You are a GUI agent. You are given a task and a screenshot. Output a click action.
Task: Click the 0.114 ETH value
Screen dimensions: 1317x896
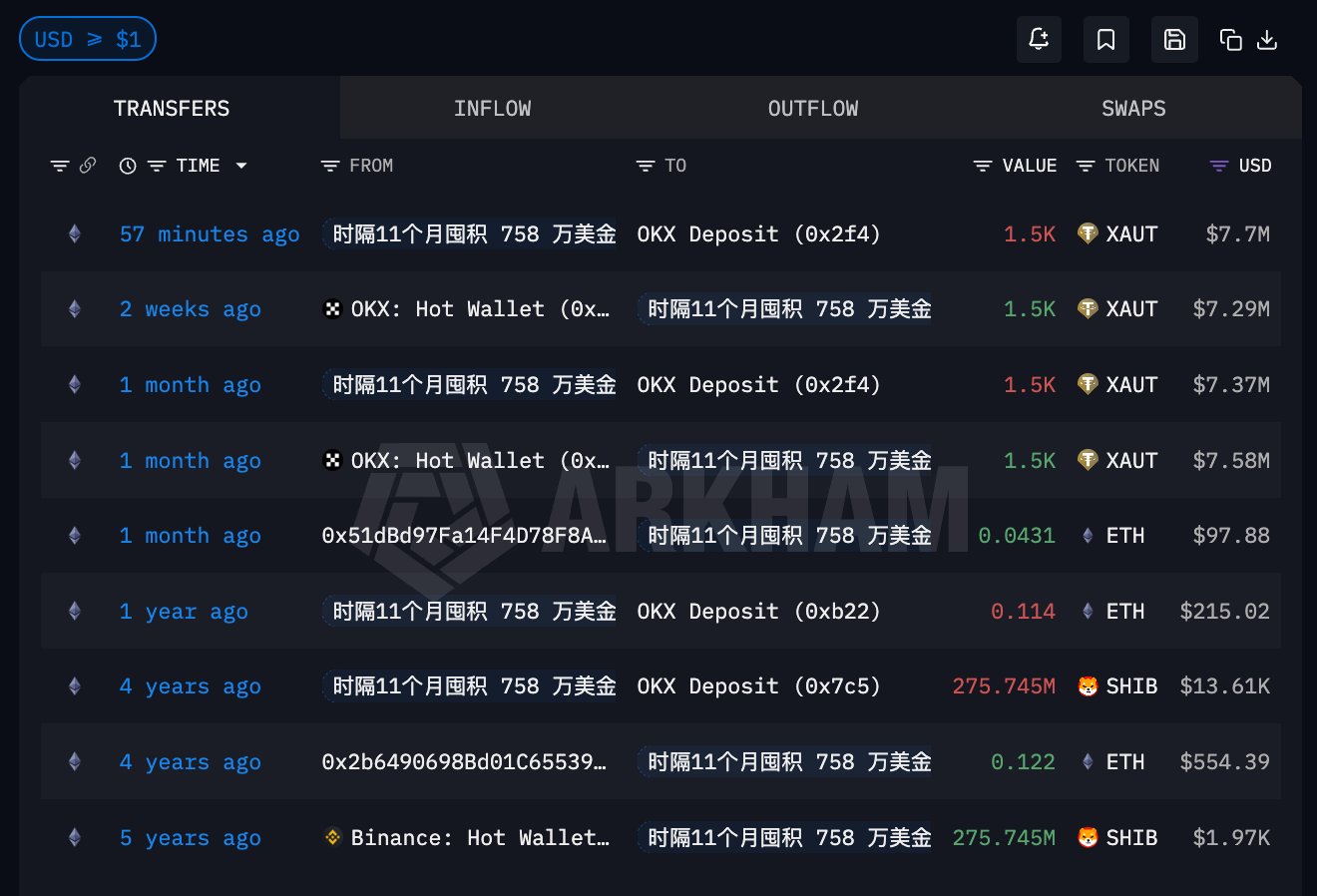pyautogui.click(x=1024, y=612)
